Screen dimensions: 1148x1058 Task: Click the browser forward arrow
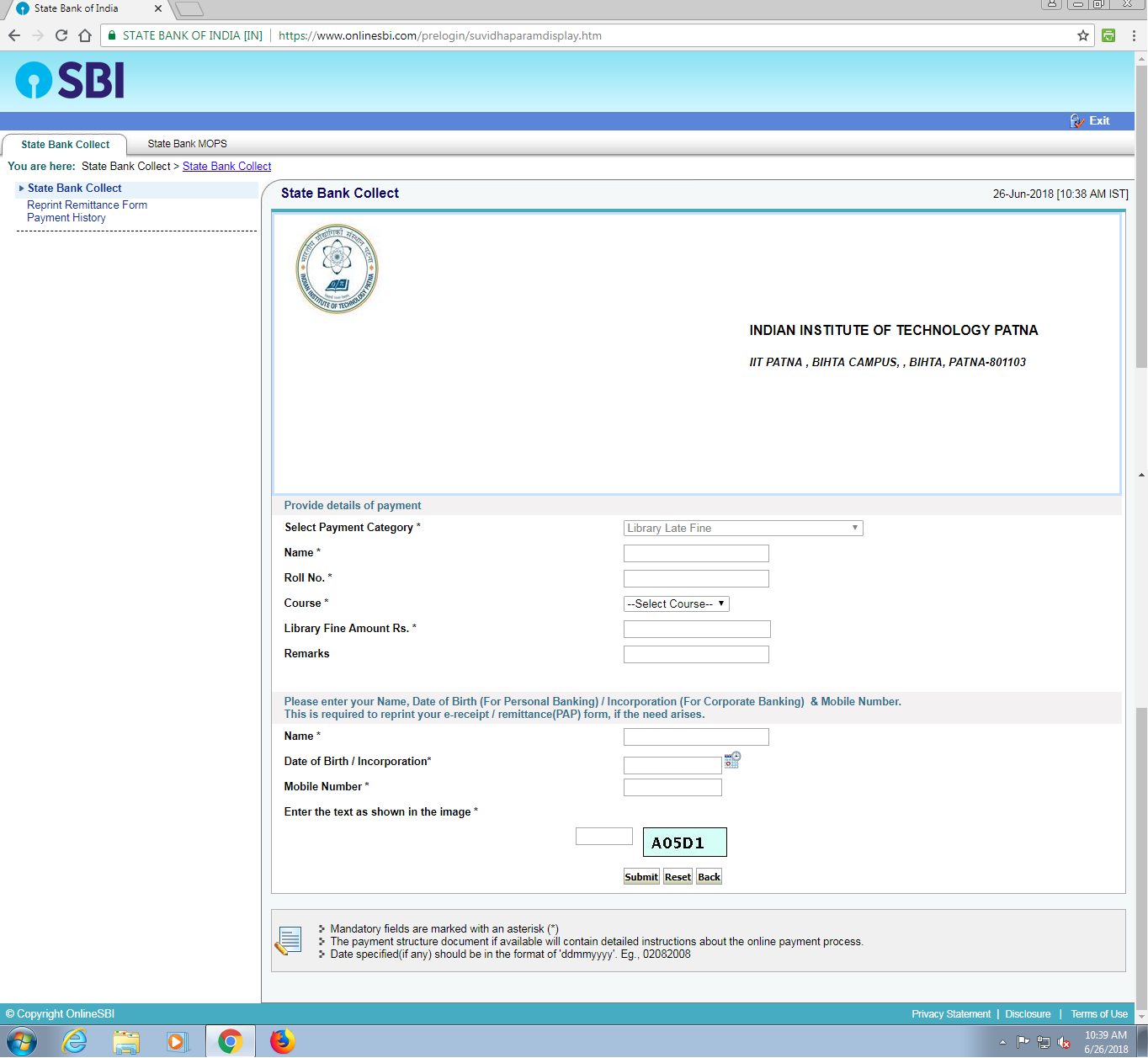point(38,35)
